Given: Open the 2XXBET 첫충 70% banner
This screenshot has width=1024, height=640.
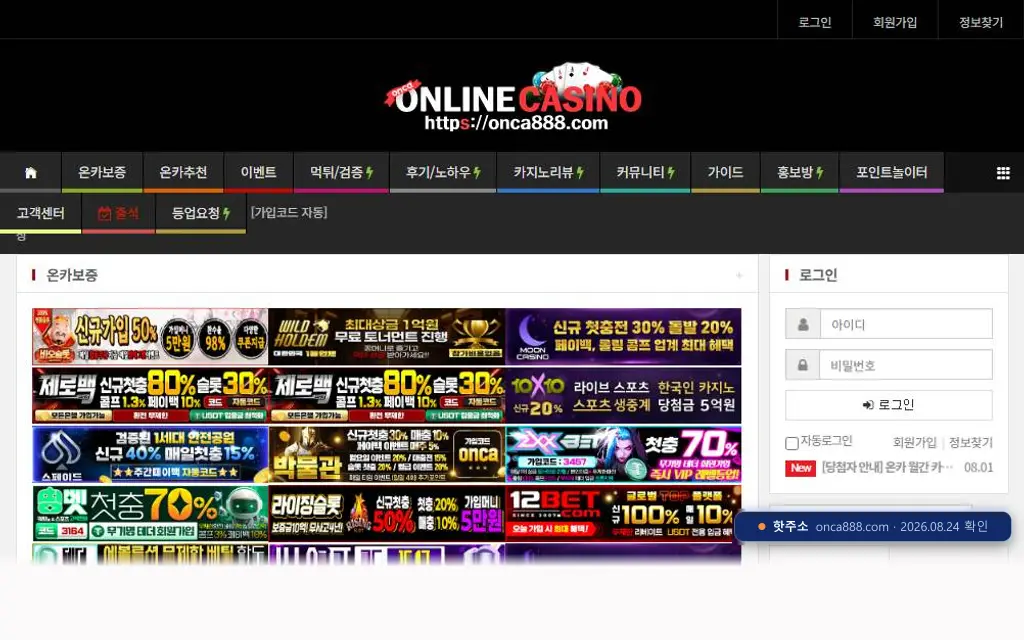Looking at the screenshot, I should tap(623, 455).
